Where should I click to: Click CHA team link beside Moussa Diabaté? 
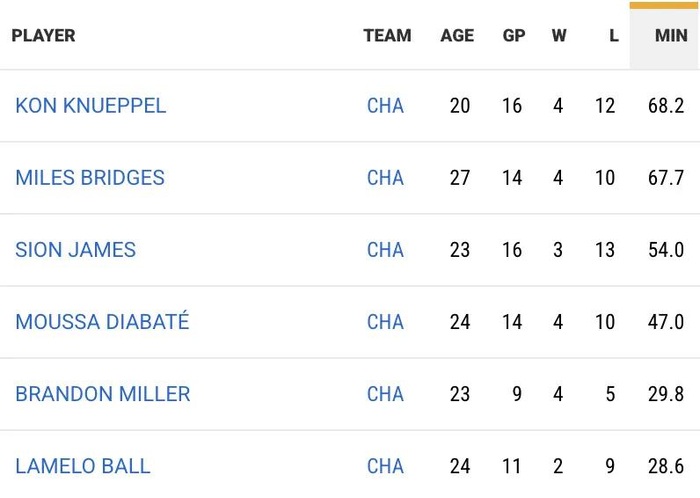(x=385, y=322)
